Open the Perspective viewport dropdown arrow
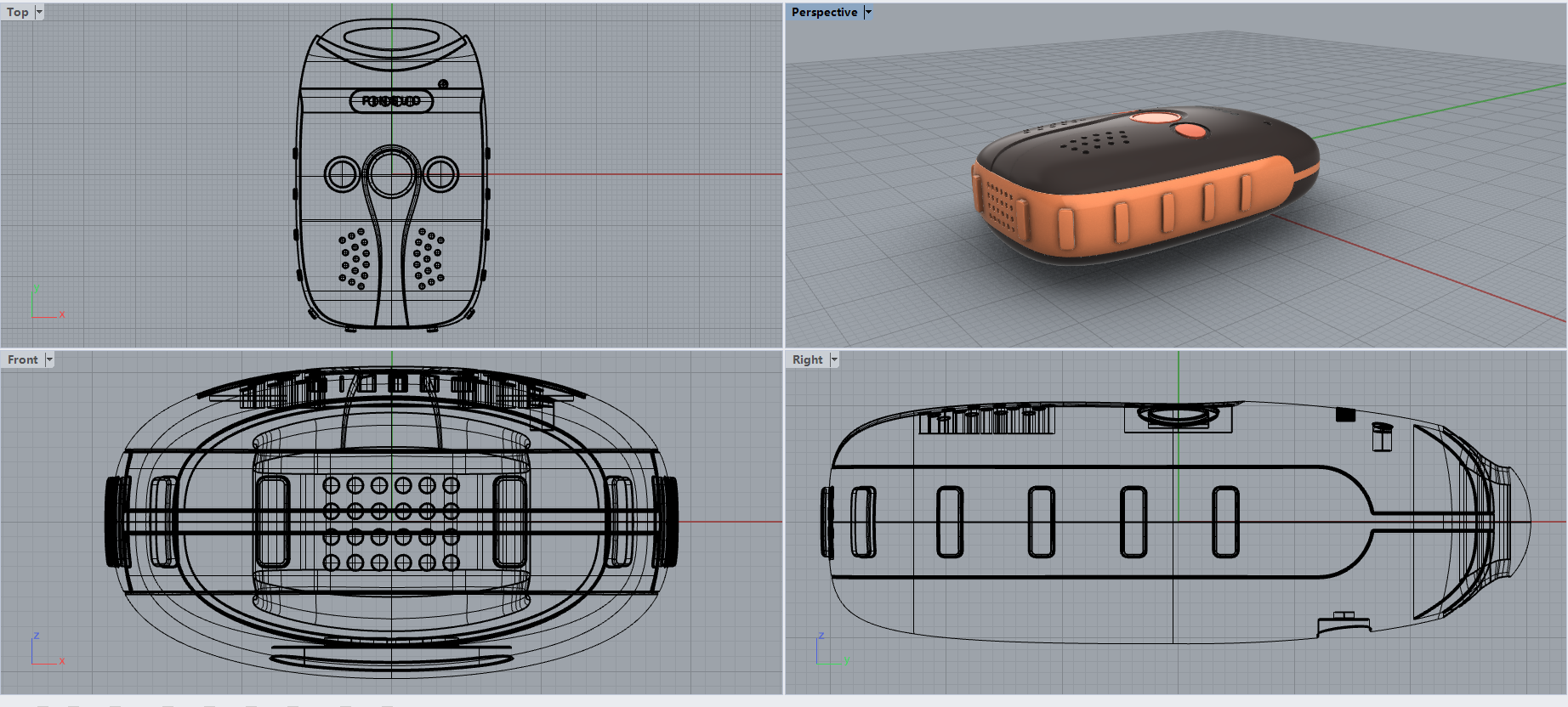 point(867,12)
